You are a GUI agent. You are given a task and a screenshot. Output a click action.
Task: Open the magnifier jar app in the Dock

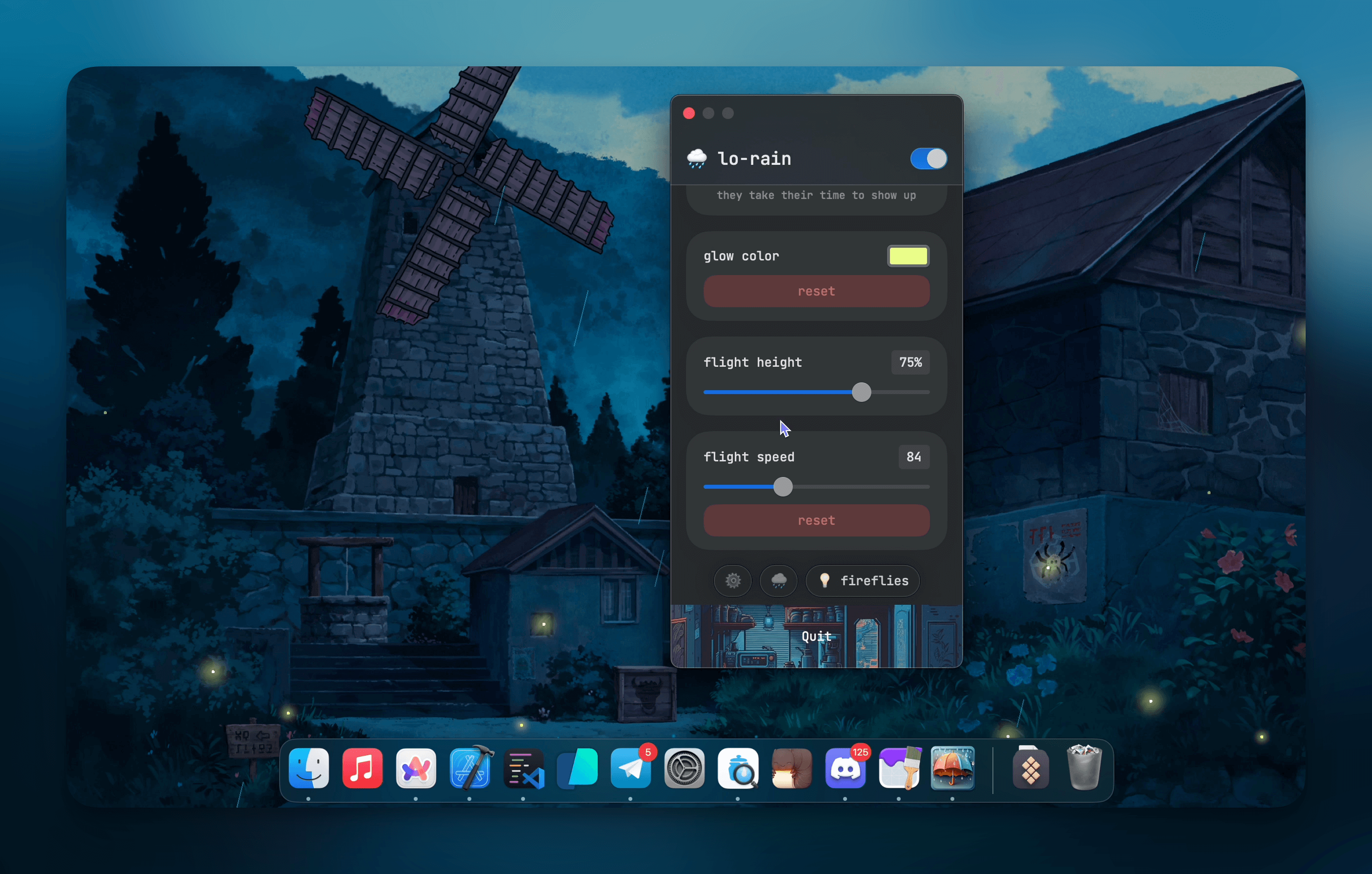(738, 768)
